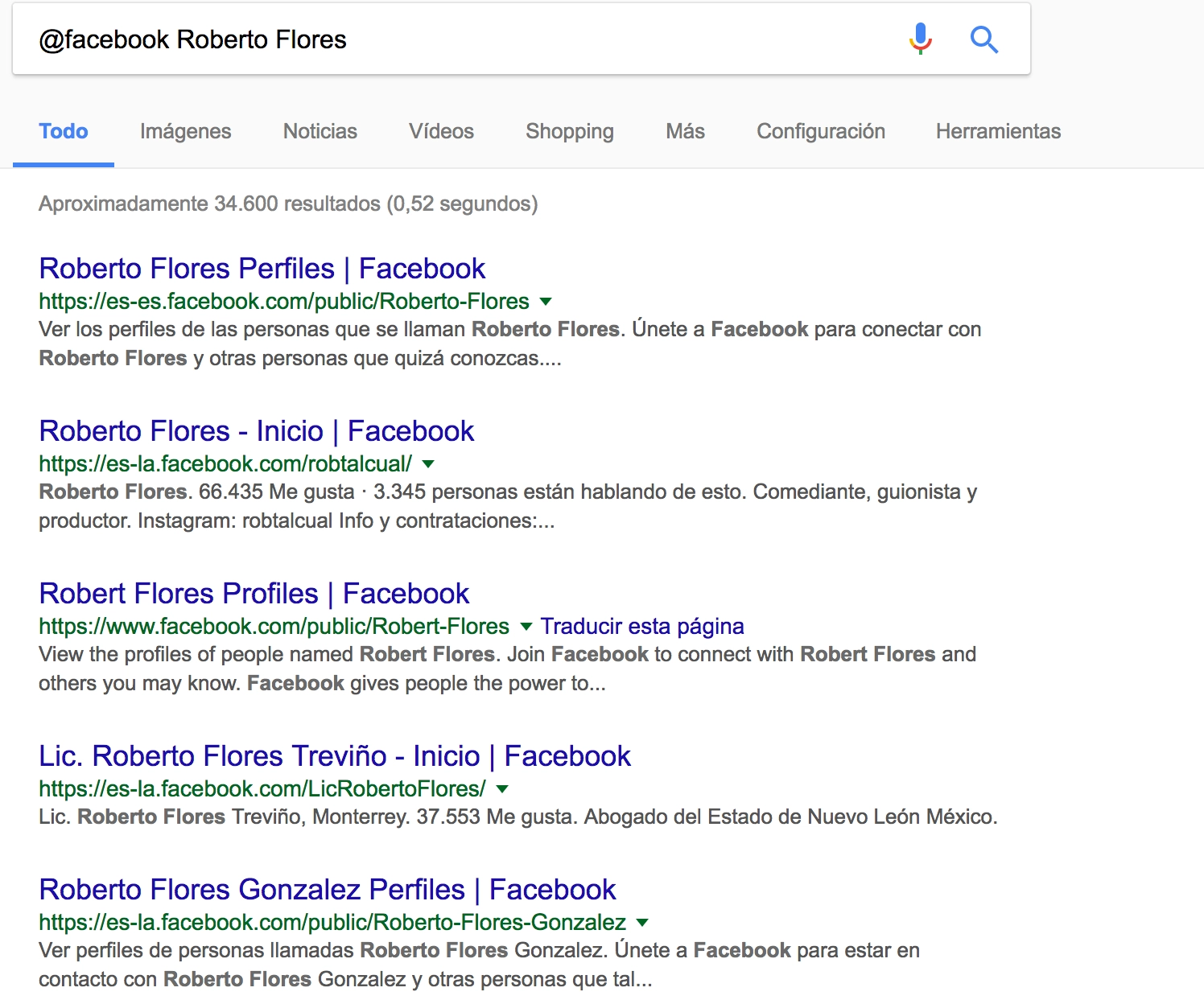The width and height of the screenshot is (1204, 1004).
Task: Open dropdown arrow beside Robert-Flores URL
Action: tap(526, 627)
